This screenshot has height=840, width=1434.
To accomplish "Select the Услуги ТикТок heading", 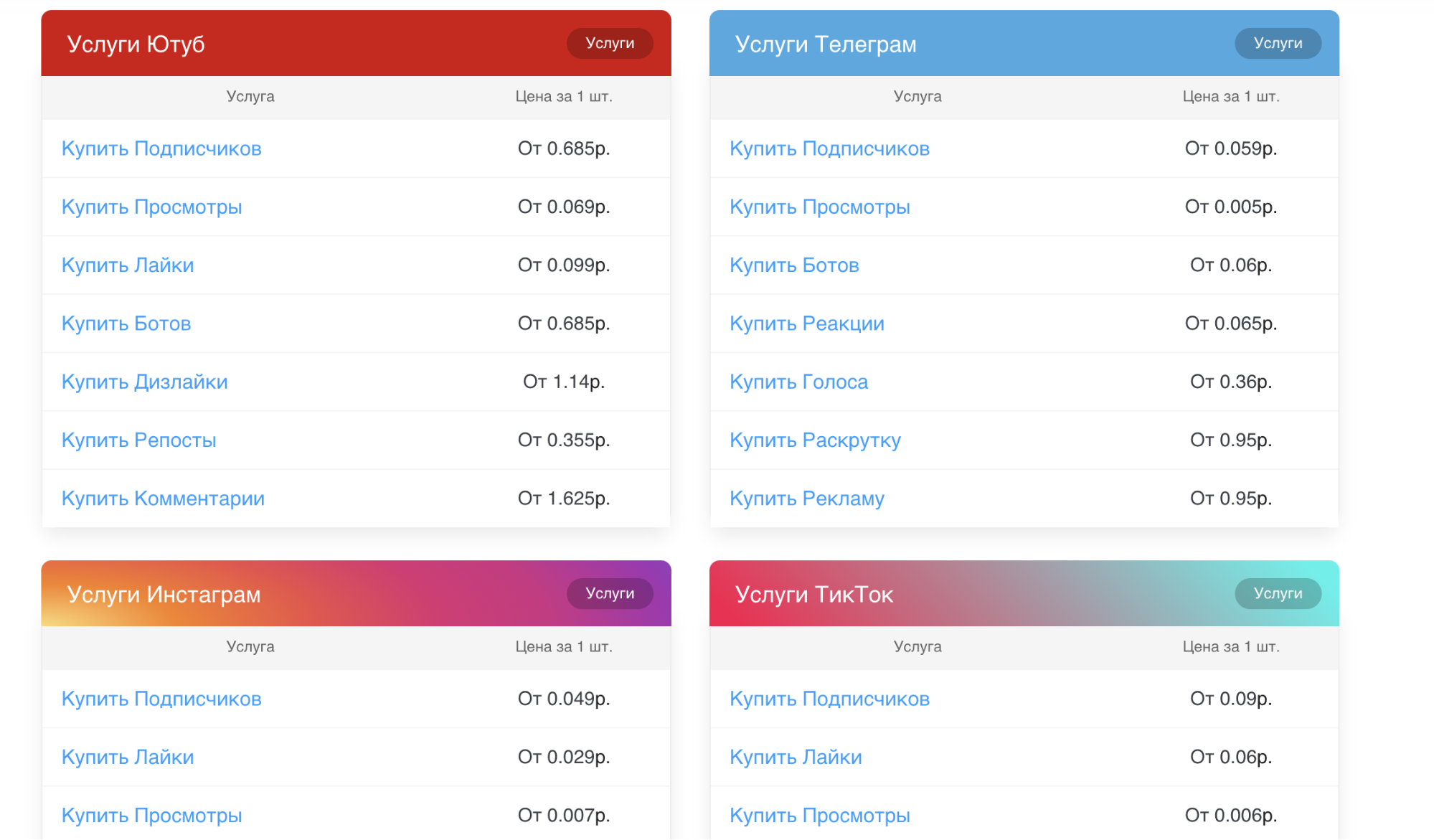I will (x=814, y=594).
